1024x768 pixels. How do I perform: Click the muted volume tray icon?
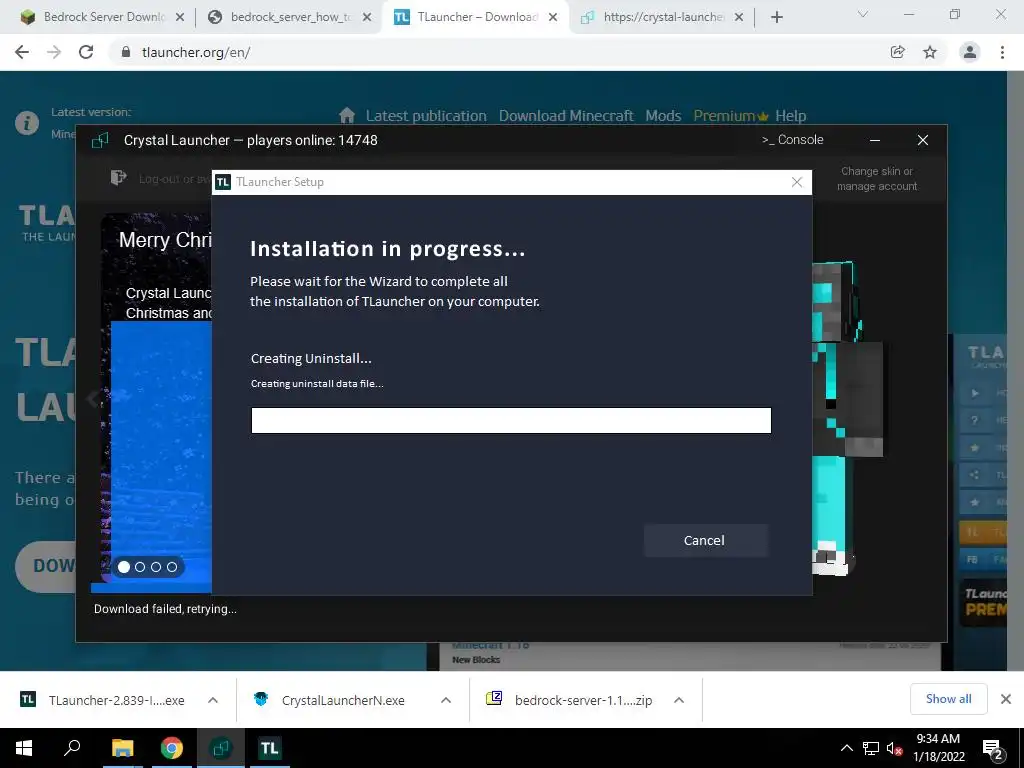point(895,748)
